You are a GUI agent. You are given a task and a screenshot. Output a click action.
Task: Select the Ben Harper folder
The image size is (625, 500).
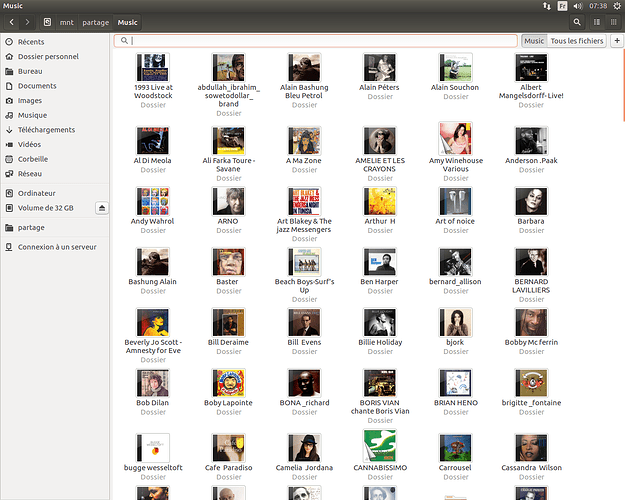point(380,271)
